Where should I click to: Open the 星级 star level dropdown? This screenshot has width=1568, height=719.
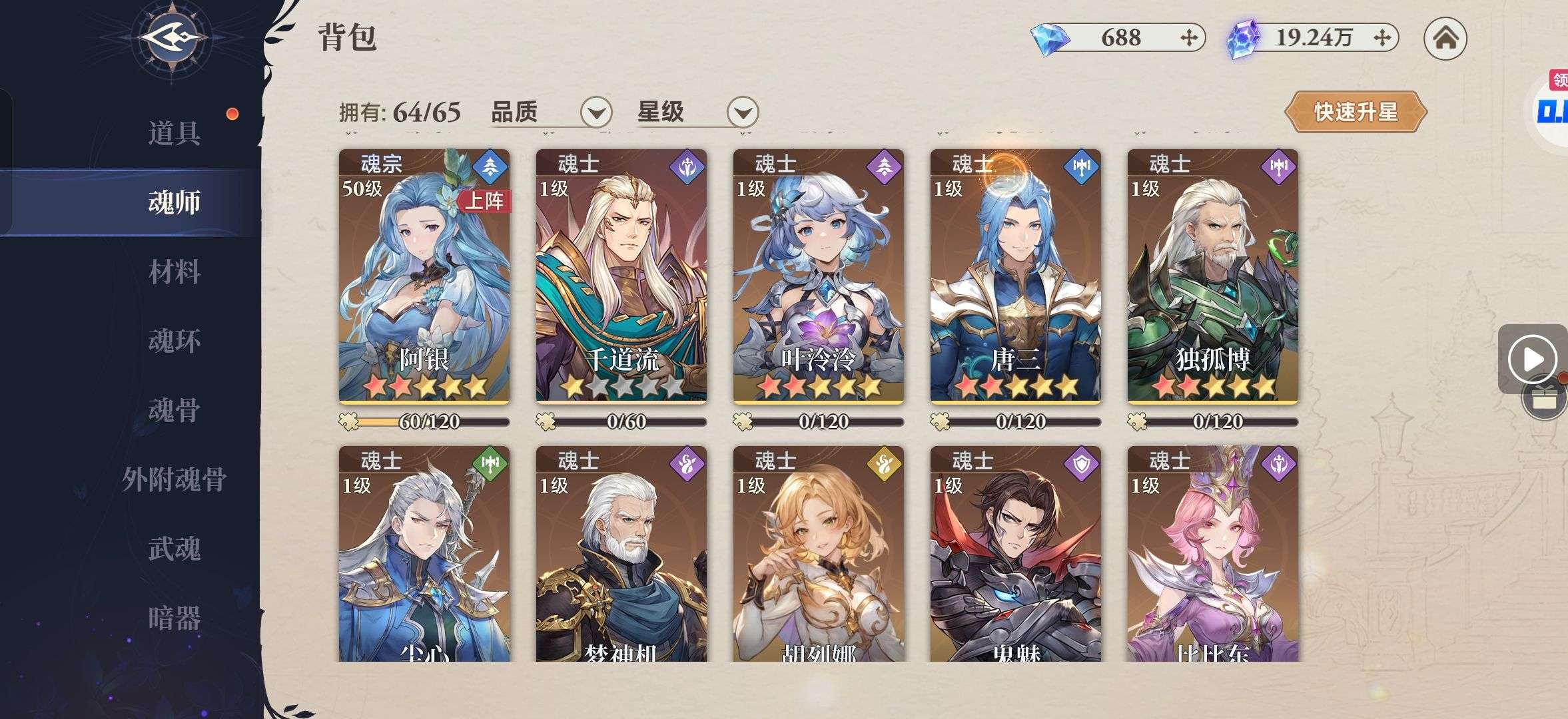click(743, 112)
